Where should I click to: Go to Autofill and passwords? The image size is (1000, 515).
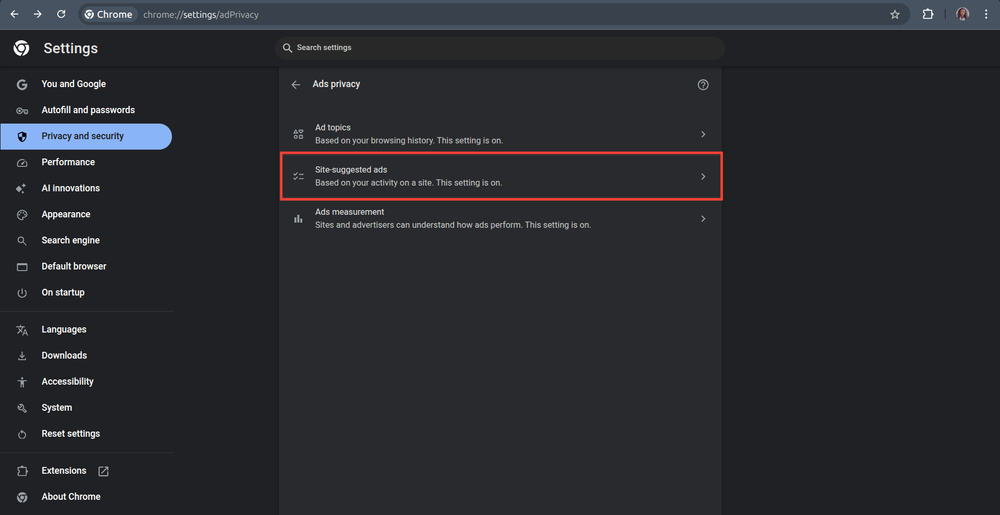tap(88, 110)
